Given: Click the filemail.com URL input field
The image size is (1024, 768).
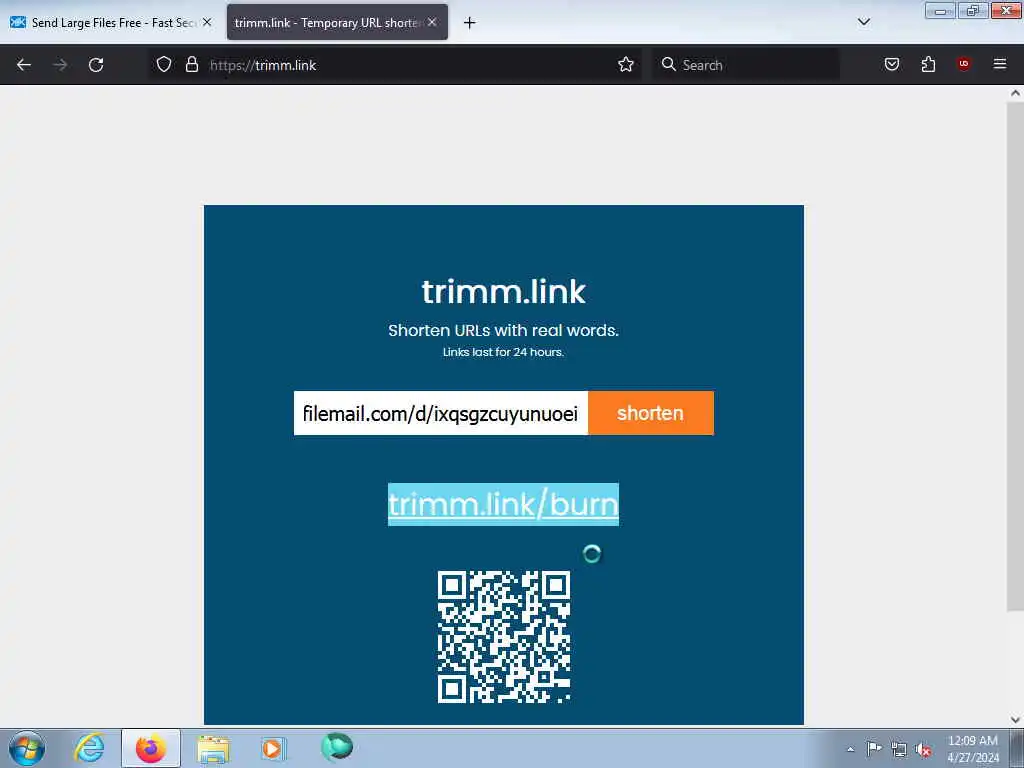Looking at the screenshot, I should click(441, 413).
